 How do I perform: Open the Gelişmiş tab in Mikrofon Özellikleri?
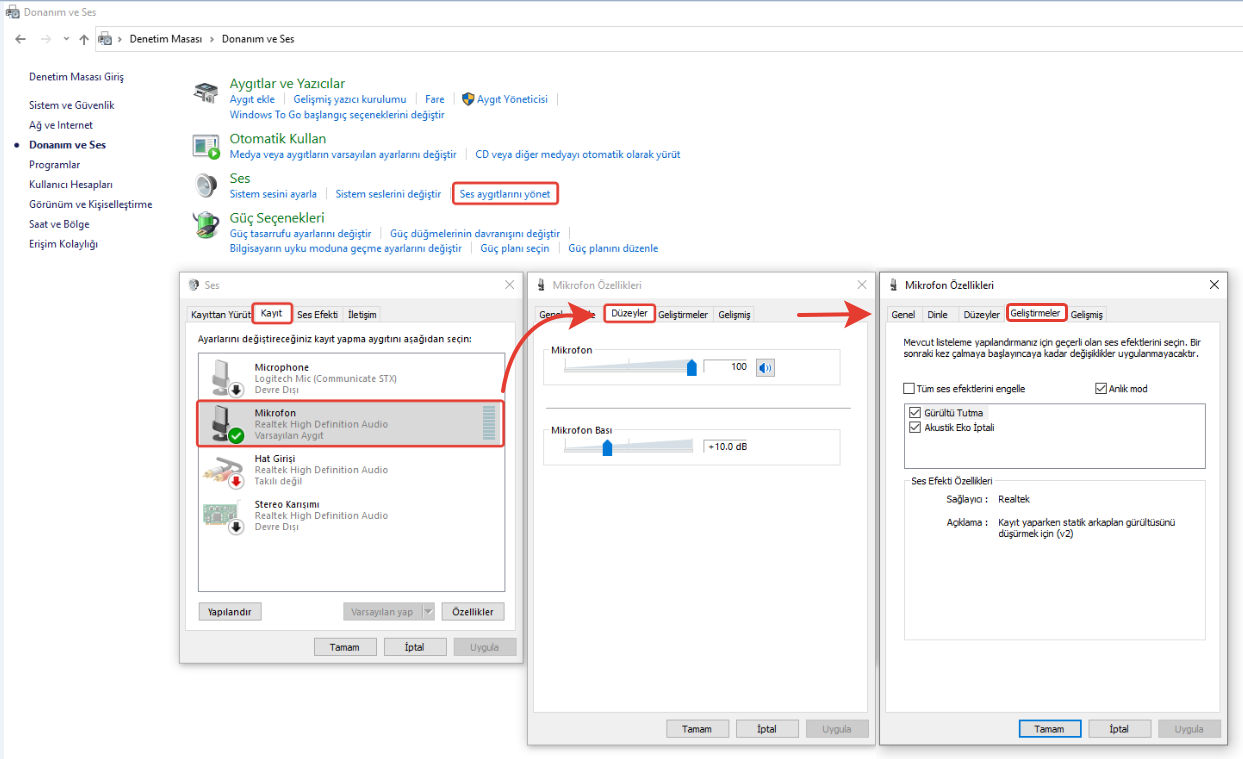pyautogui.click(x=1086, y=314)
